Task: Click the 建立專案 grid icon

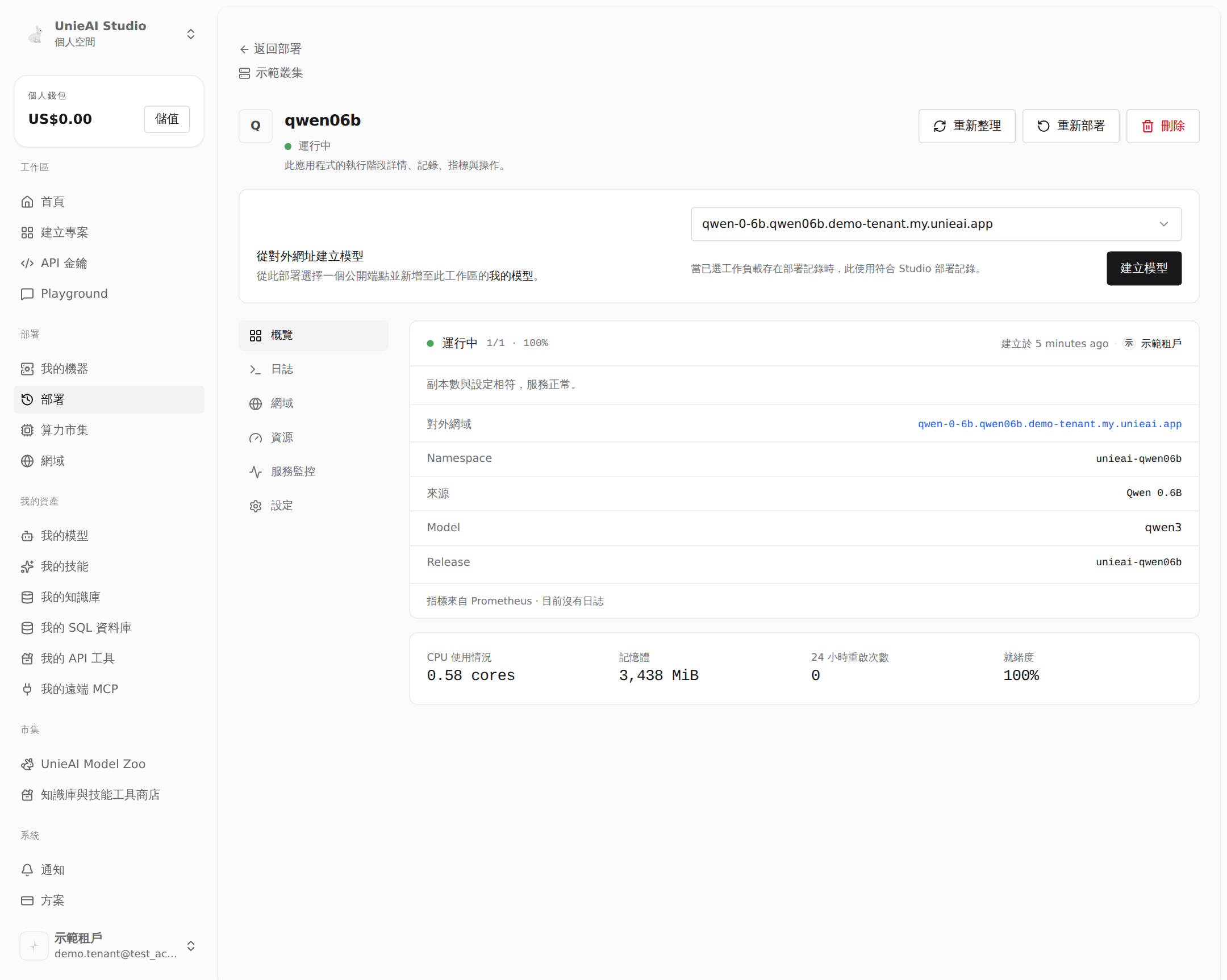Action: [x=27, y=232]
